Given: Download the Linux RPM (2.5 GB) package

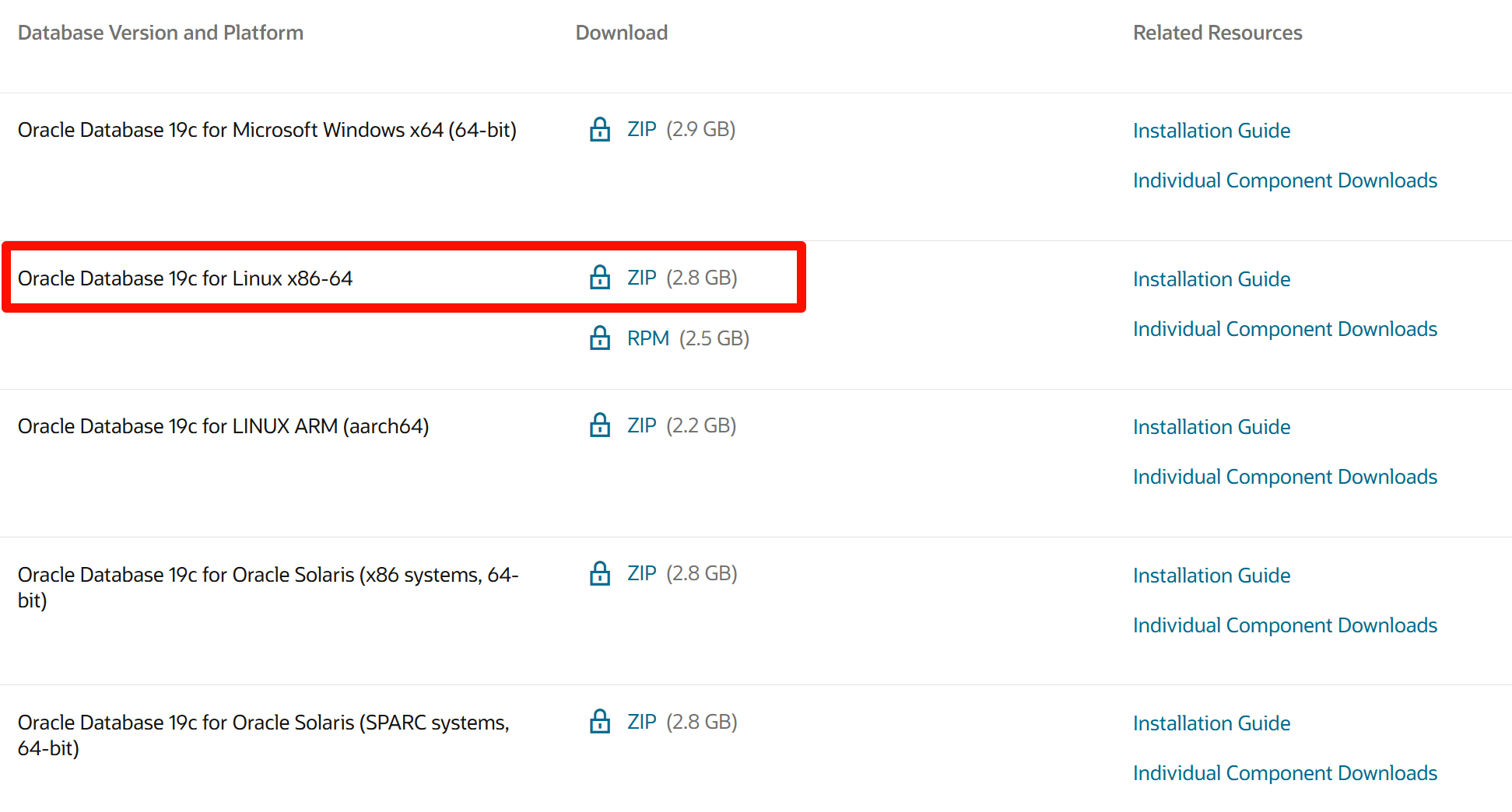Looking at the screenshot, I should (647, 338).
